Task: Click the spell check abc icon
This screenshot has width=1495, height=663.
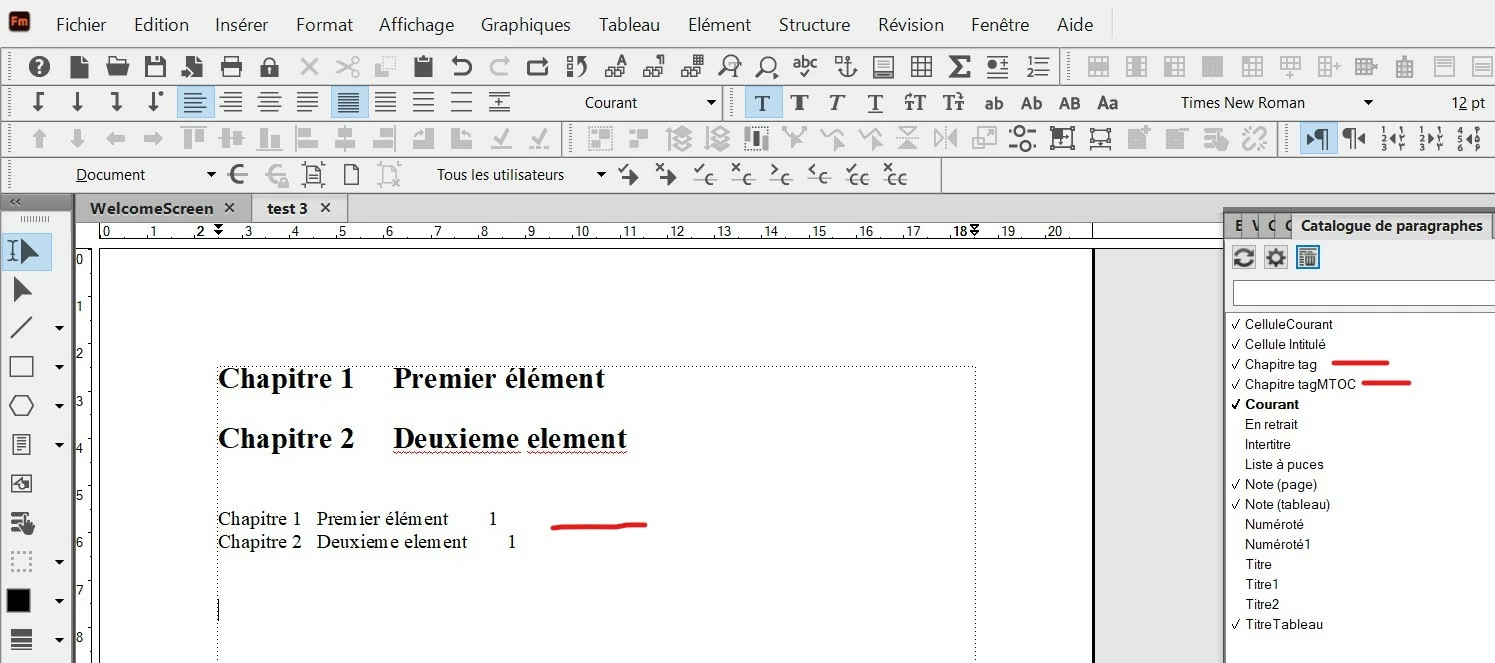Action: point(805,67)
